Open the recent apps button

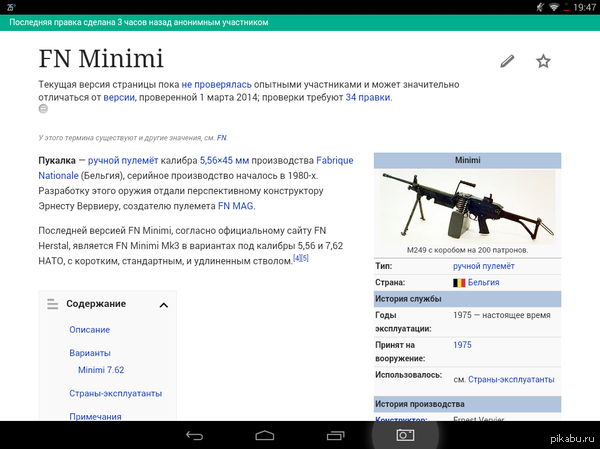pos(336,435)
